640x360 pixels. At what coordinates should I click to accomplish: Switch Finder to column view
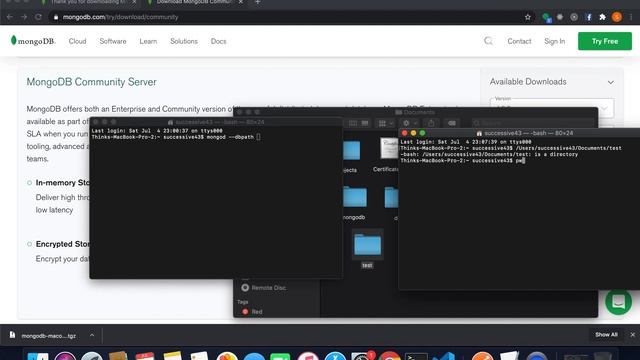353,123
